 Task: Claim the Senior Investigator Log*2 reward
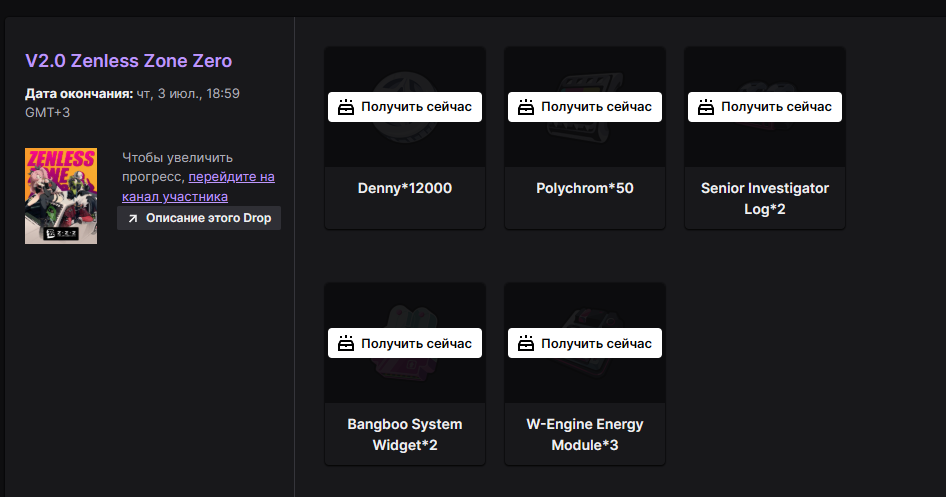[764, 107]
